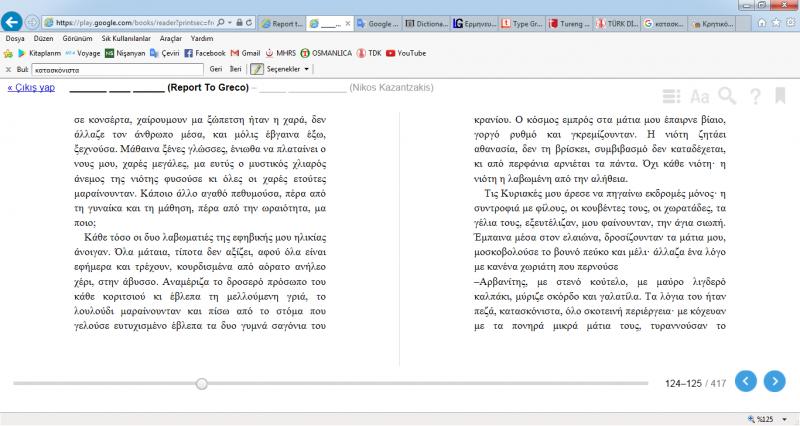The image size is (800, 426).
Task: Switch to the κατασκ... tab
Action: click(x=665, y=23)
